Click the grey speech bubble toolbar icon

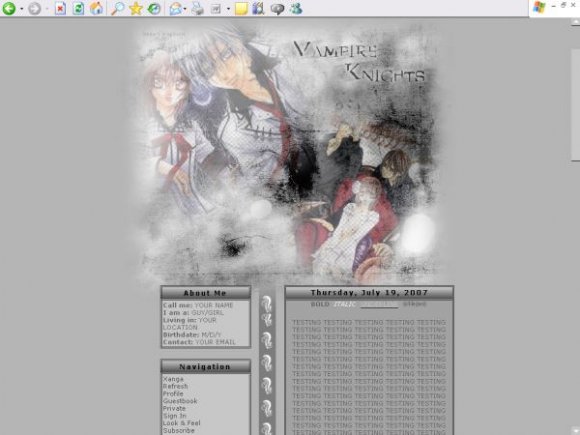click(x=277, y=9)
